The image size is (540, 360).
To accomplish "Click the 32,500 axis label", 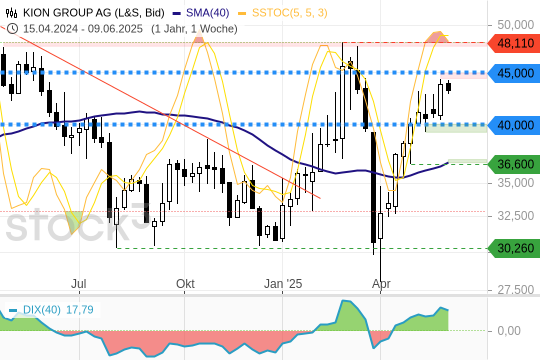I will click(x=516, y=216).
